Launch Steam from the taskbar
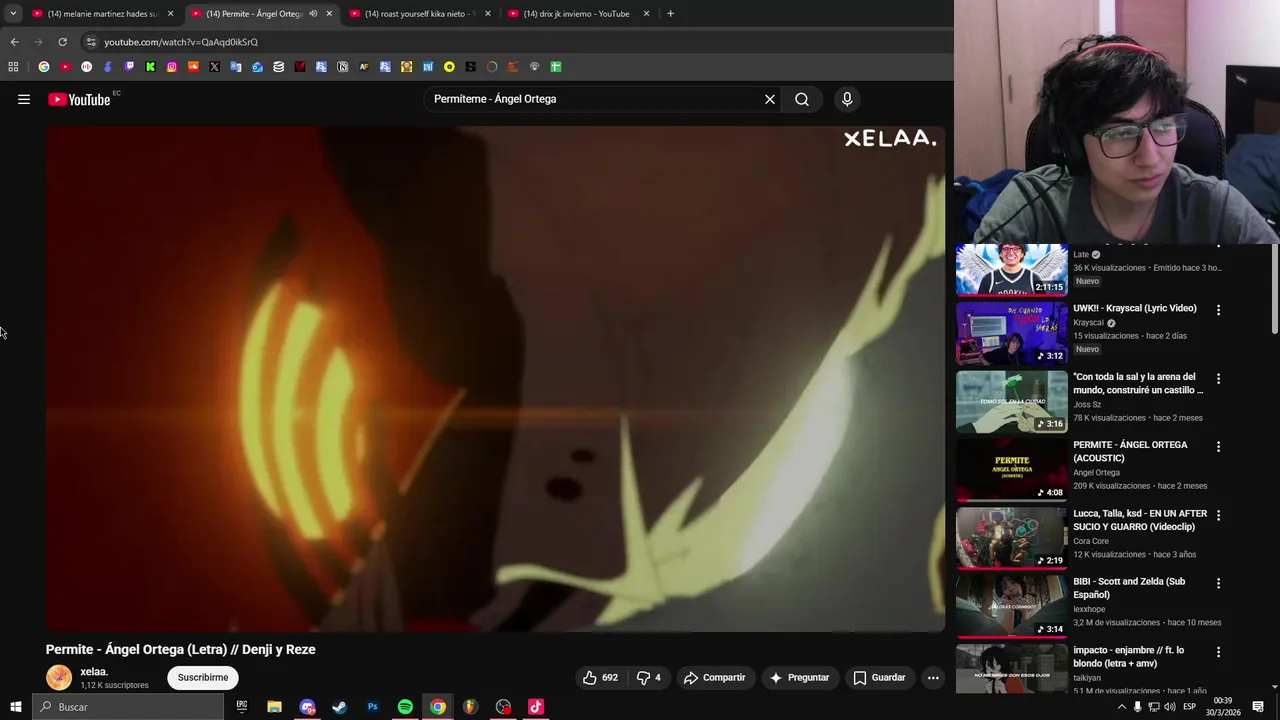 [x=339, y=707]
